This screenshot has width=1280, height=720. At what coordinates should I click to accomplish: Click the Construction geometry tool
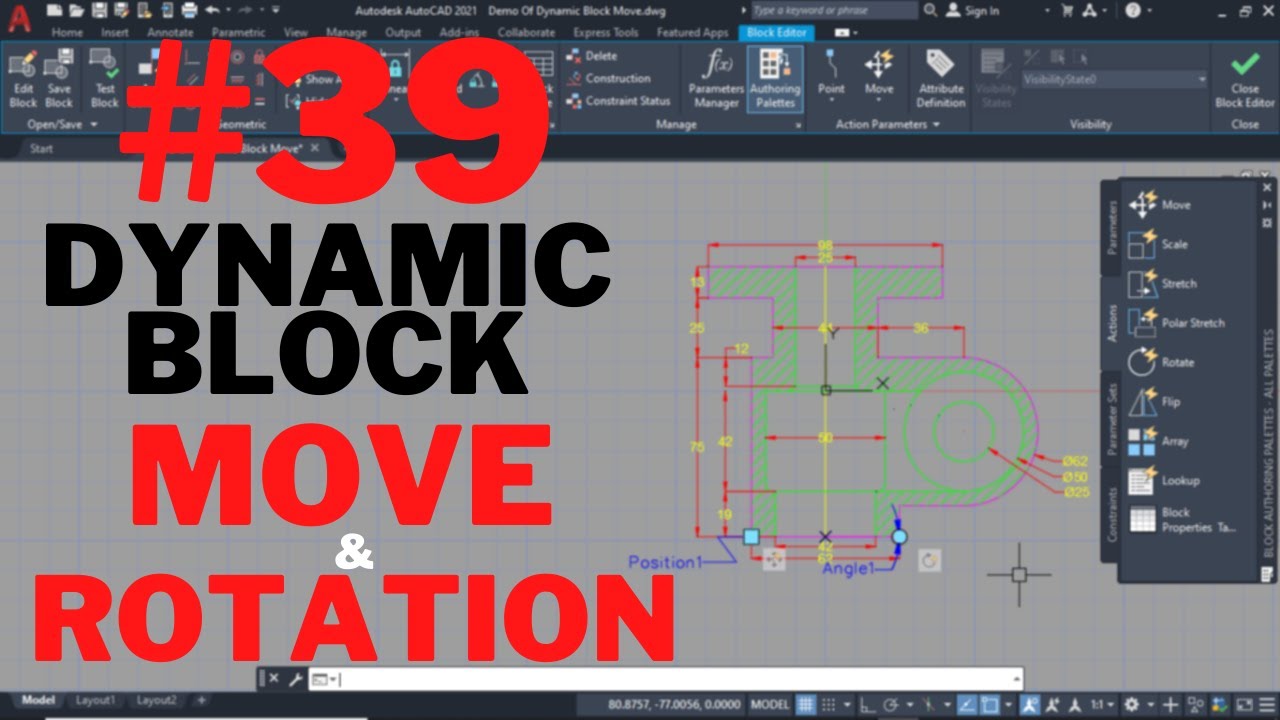[608, 78]
